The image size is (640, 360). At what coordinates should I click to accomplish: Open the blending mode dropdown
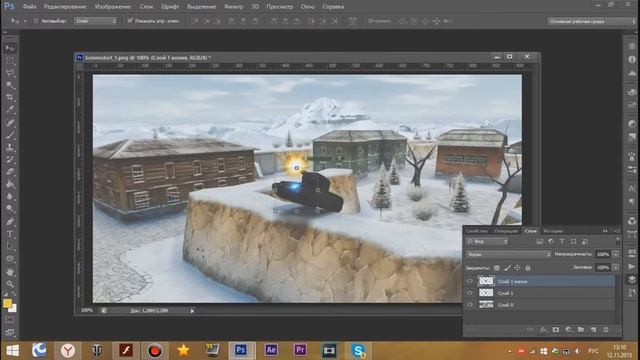tap(509, 254)
